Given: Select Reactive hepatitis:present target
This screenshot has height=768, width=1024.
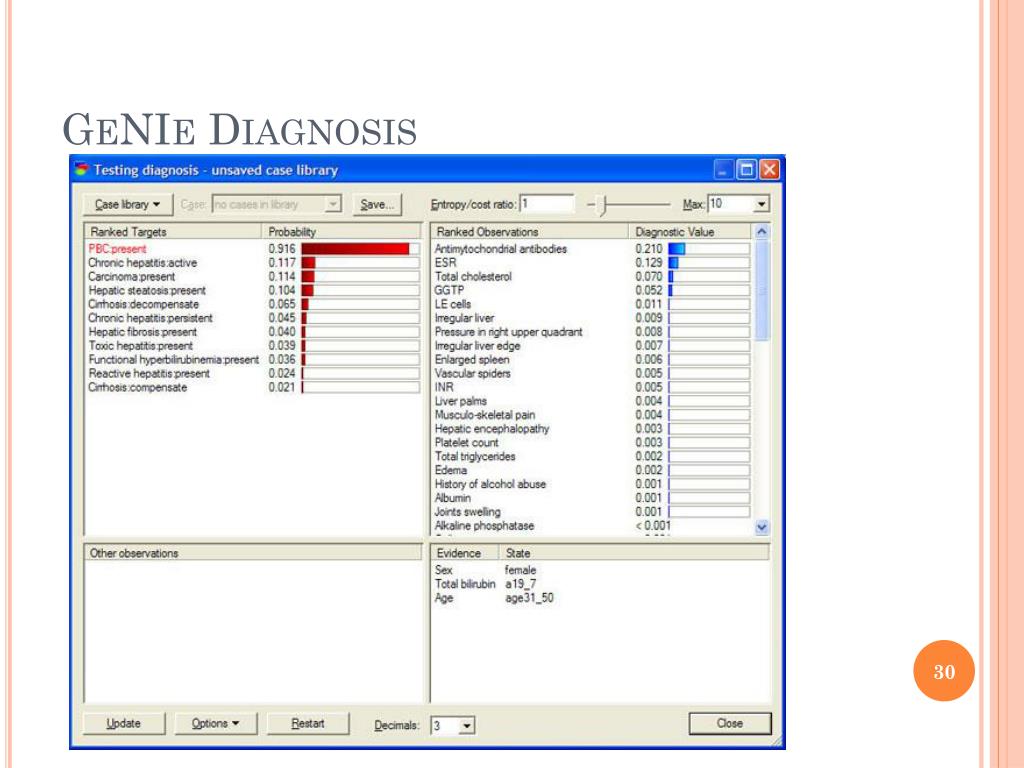Looking at the screenshot, I should point(253,374).
